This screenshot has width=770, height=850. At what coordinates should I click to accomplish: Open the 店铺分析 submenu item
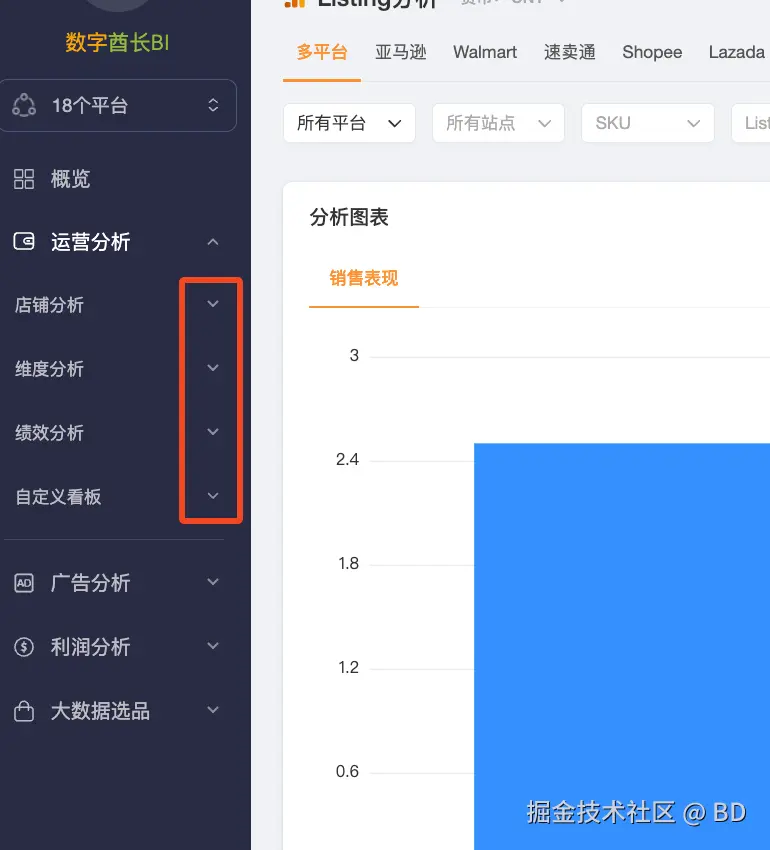click(49, 305)
